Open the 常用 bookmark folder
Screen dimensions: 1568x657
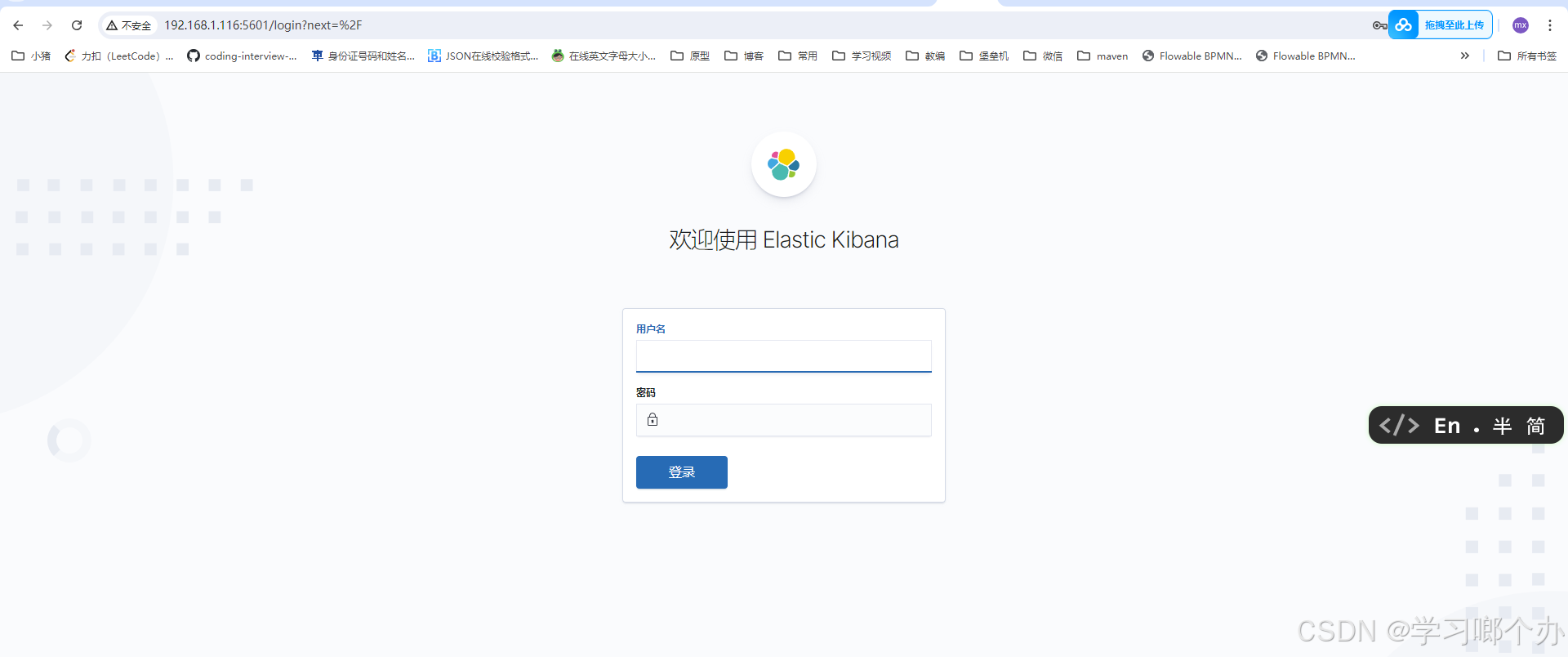tap(798, 56)
